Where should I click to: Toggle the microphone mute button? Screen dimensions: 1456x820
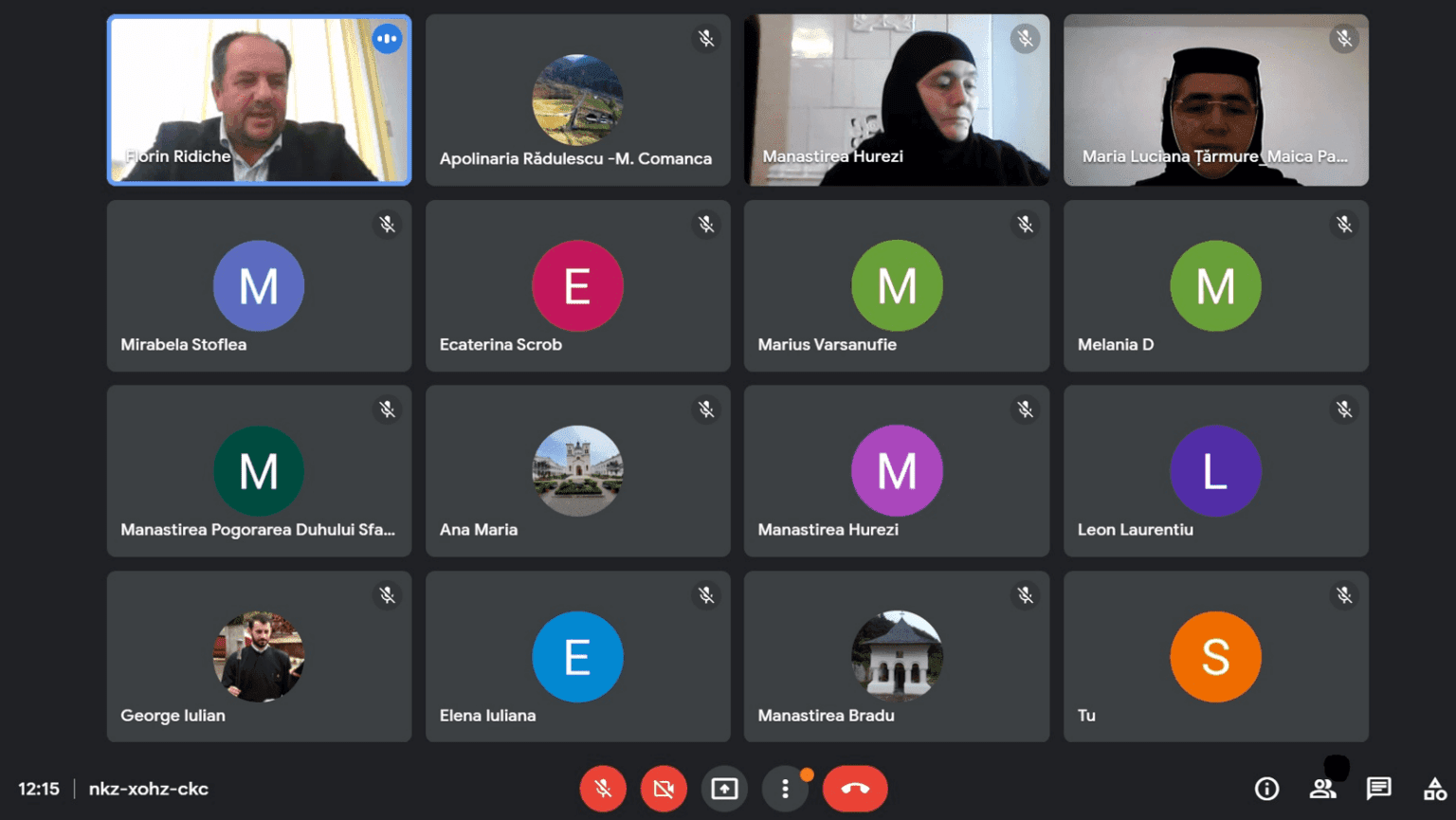coord(603,789)
